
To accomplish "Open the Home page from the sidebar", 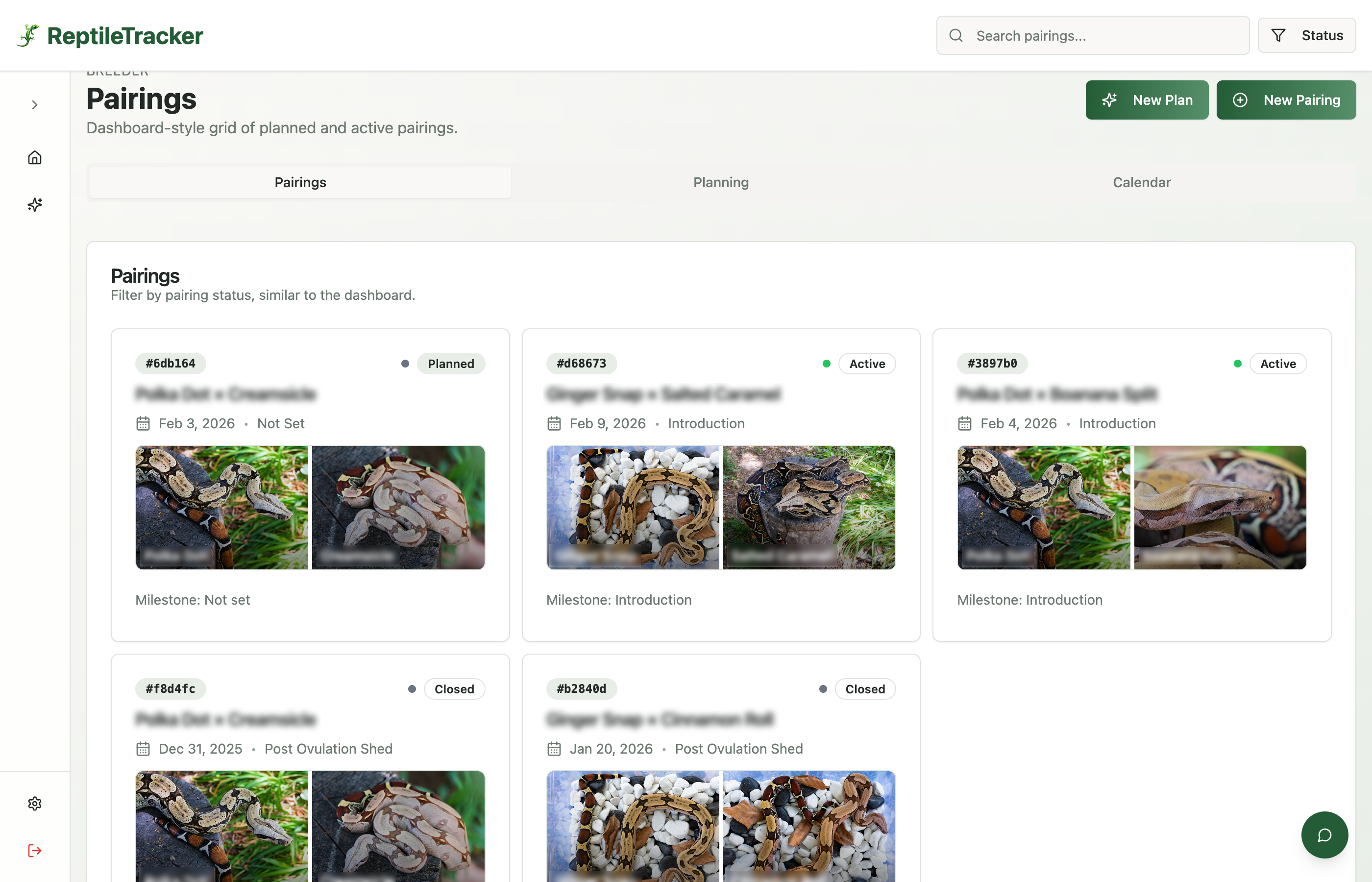I will [x=34, y=157].
